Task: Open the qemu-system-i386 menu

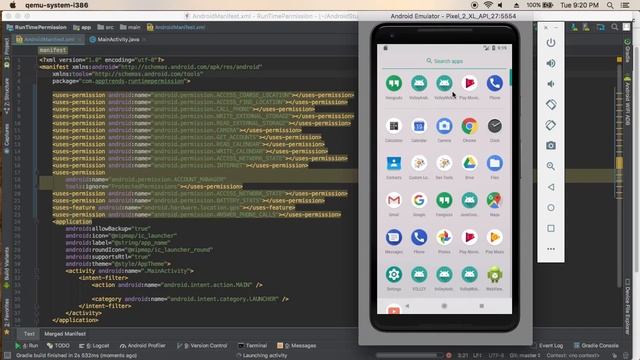Action: click(x=56, y=5)
